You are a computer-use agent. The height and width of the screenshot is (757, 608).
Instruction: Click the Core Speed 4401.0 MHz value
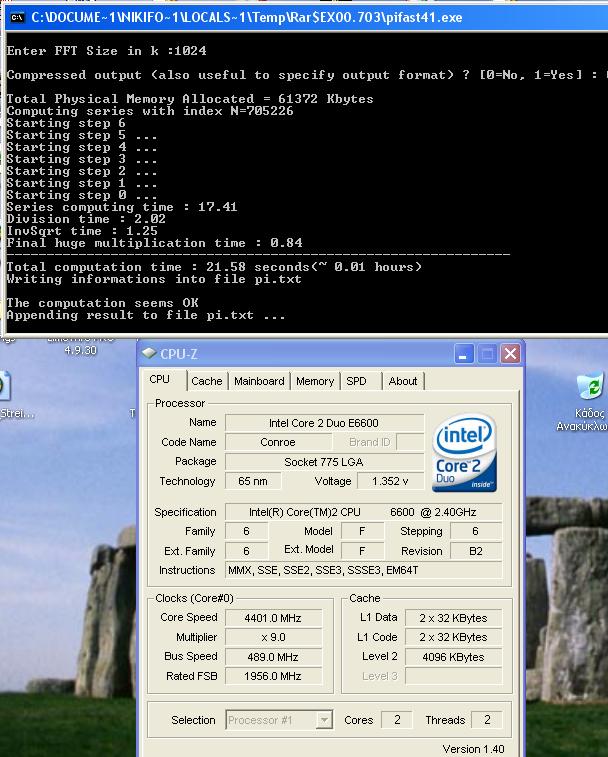[273, 618]
